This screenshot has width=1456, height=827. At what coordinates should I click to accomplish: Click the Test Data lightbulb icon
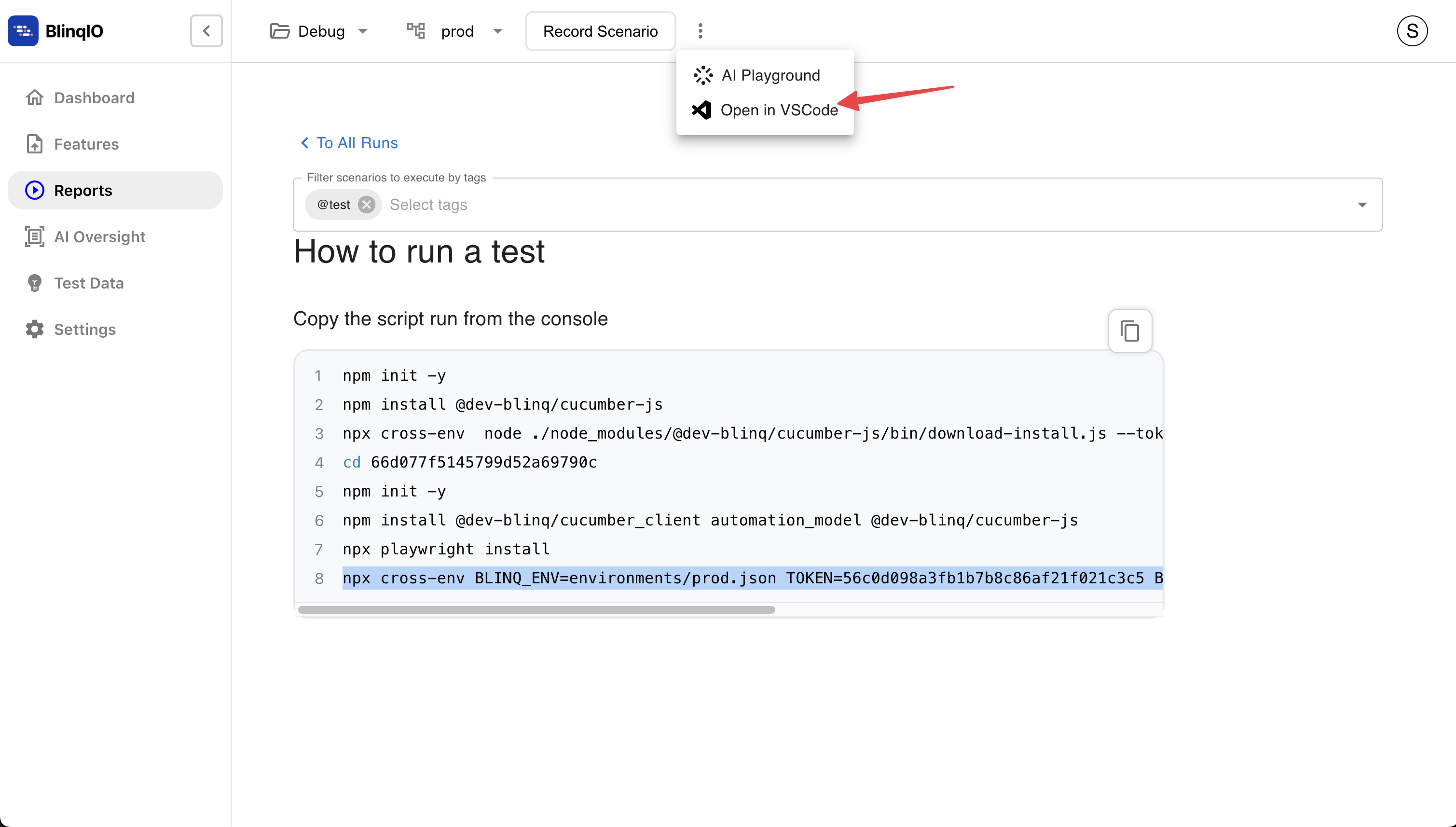[x=35, y=283]
